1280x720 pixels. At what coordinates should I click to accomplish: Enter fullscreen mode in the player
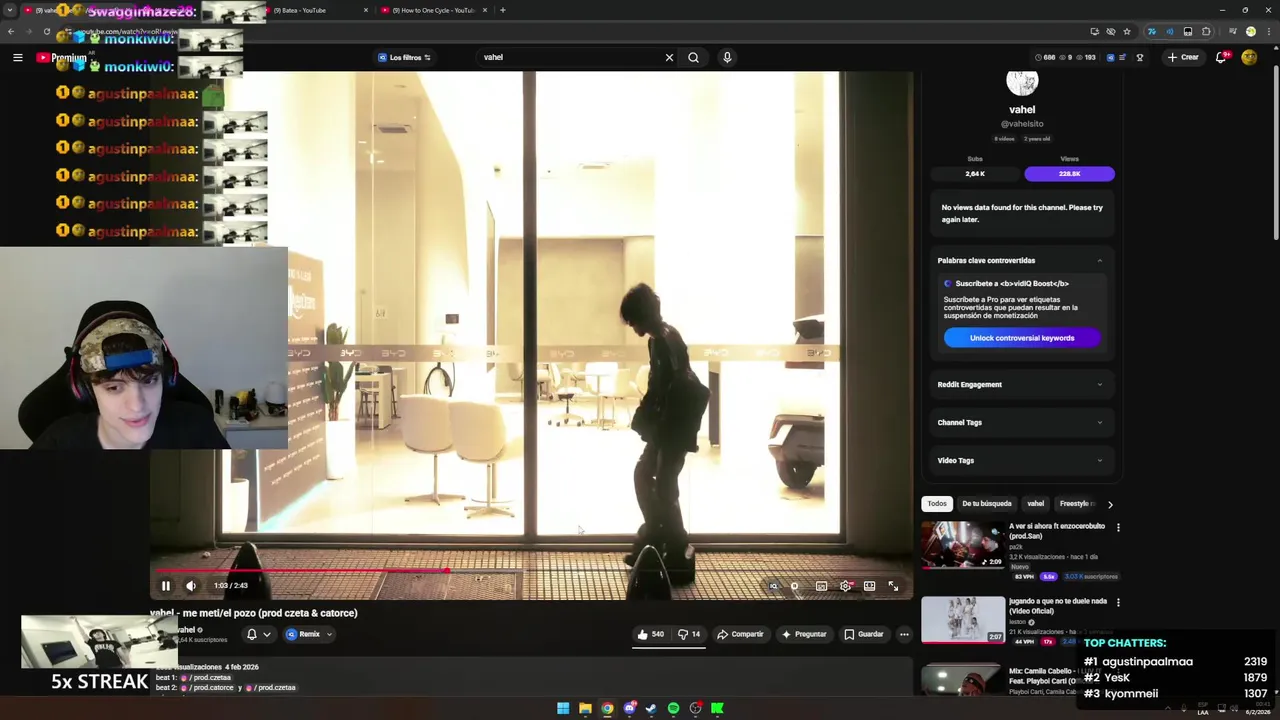893,586
